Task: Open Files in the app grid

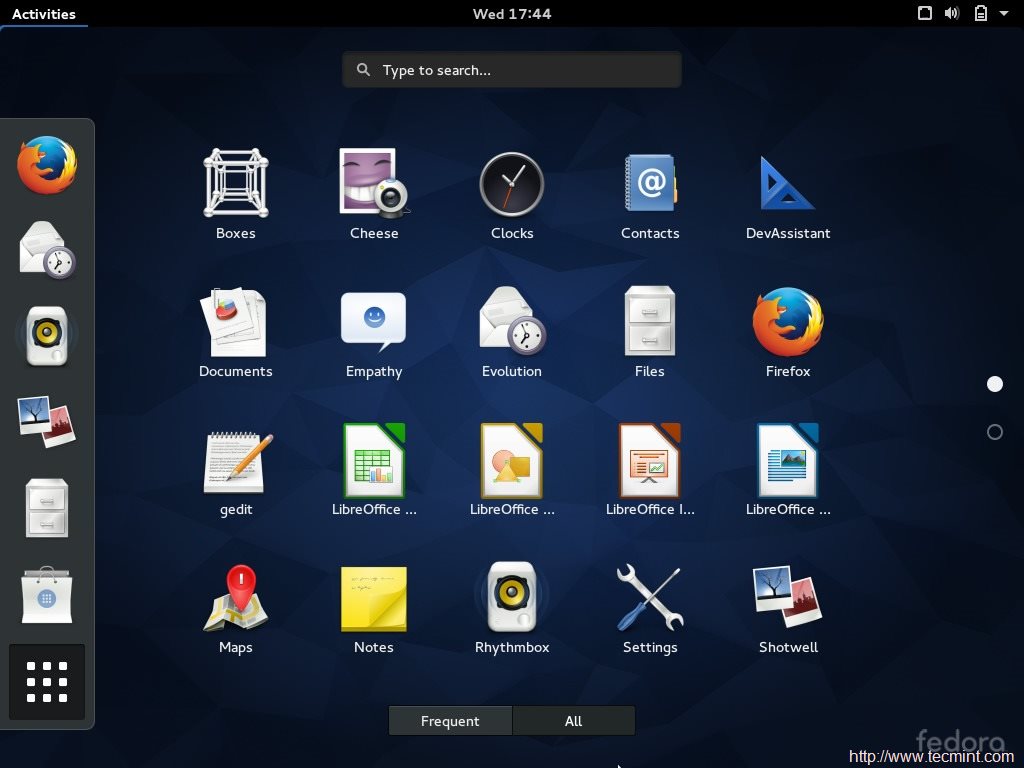Action: pos(650,321)
